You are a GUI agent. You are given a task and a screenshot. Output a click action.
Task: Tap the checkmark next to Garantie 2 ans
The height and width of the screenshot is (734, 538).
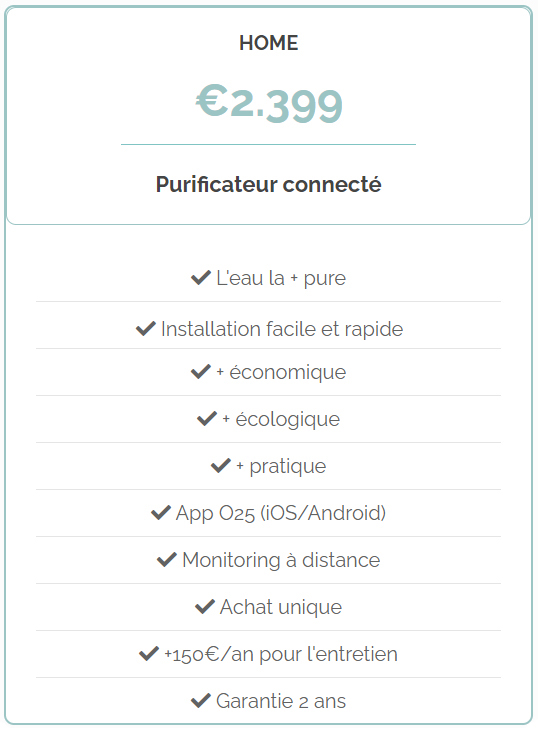coord(201,701)
